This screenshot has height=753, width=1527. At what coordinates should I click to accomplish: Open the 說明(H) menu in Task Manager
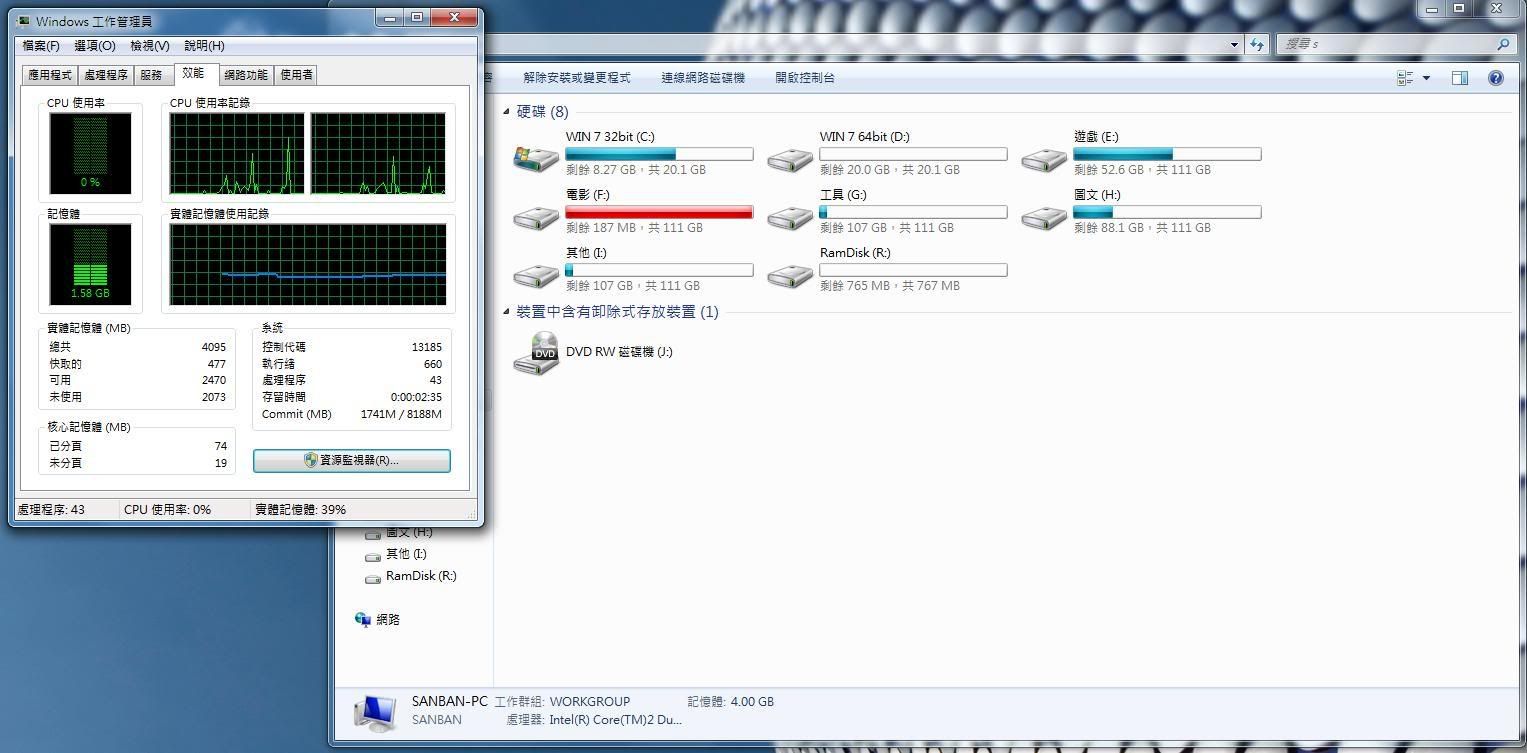pyautogui.click(x=205, y=46)
